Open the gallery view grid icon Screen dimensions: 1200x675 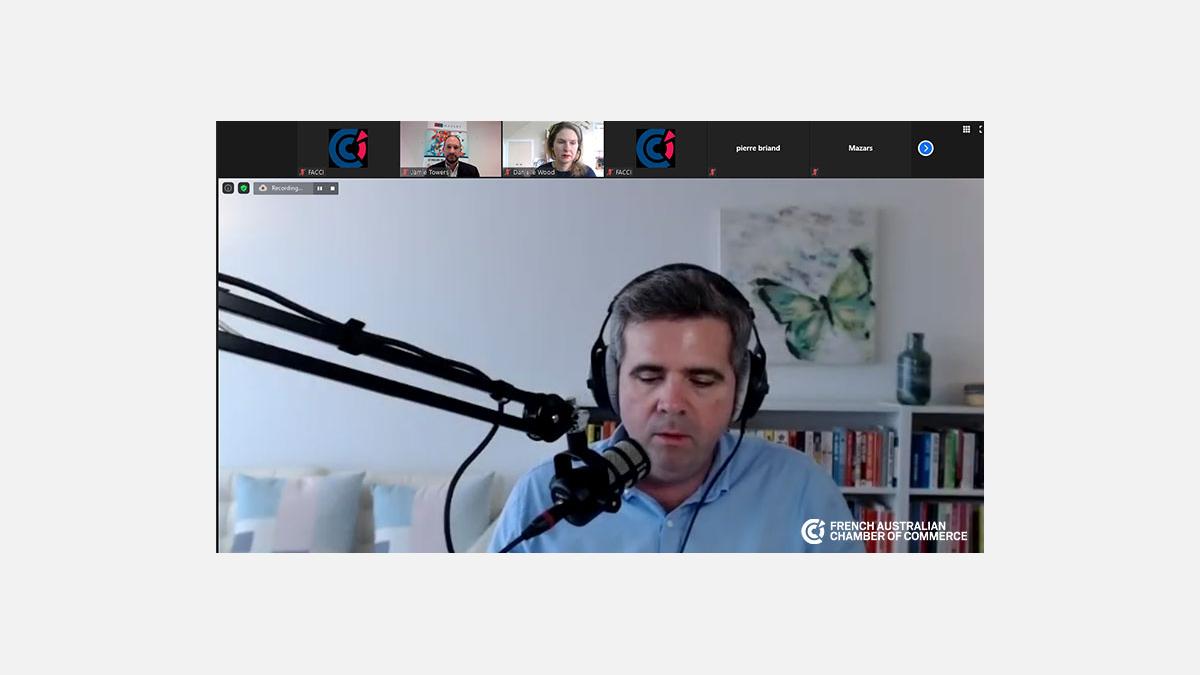coord(966,129)
